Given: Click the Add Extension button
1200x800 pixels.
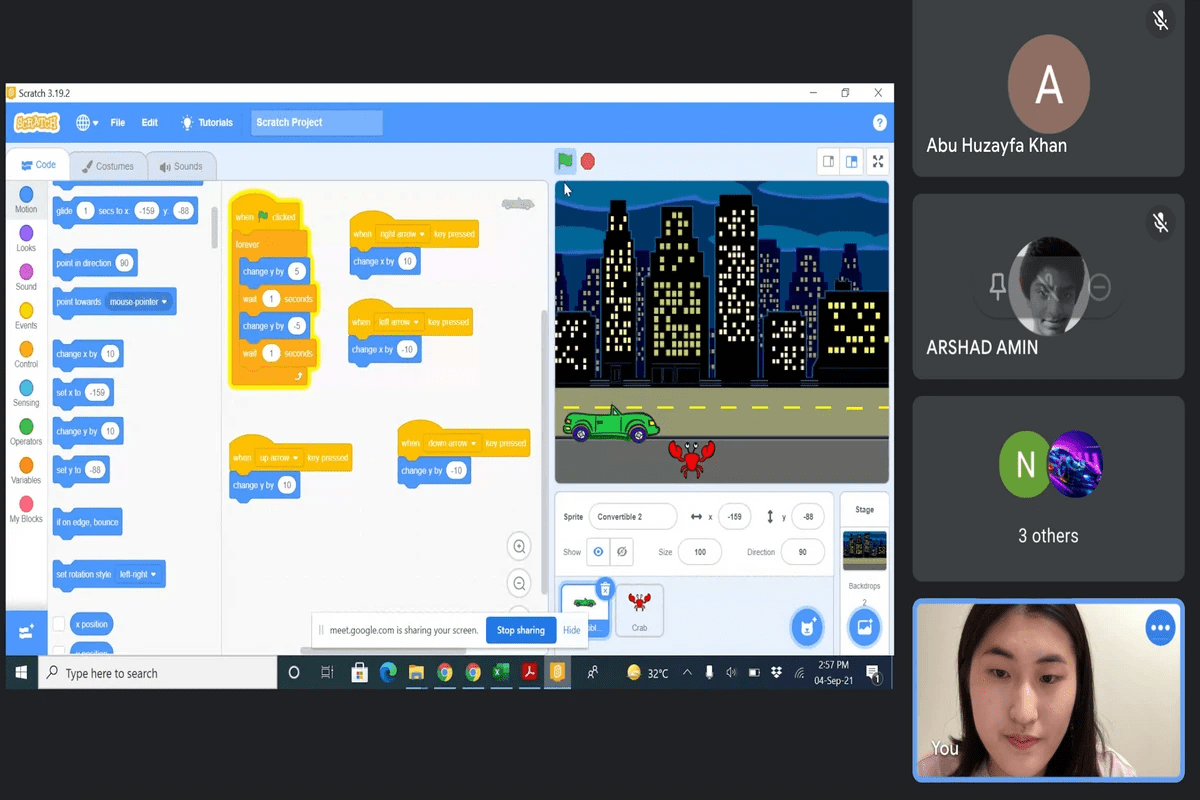Looking at the screenshot, I should pyautogui.click(x=26, y=631).
